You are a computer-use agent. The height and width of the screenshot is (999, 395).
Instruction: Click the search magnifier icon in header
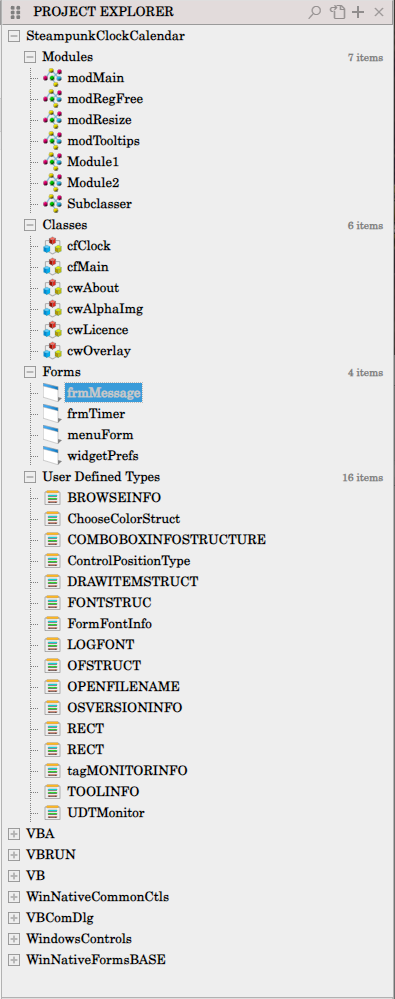pyautogui.click(x=315, y=12)
